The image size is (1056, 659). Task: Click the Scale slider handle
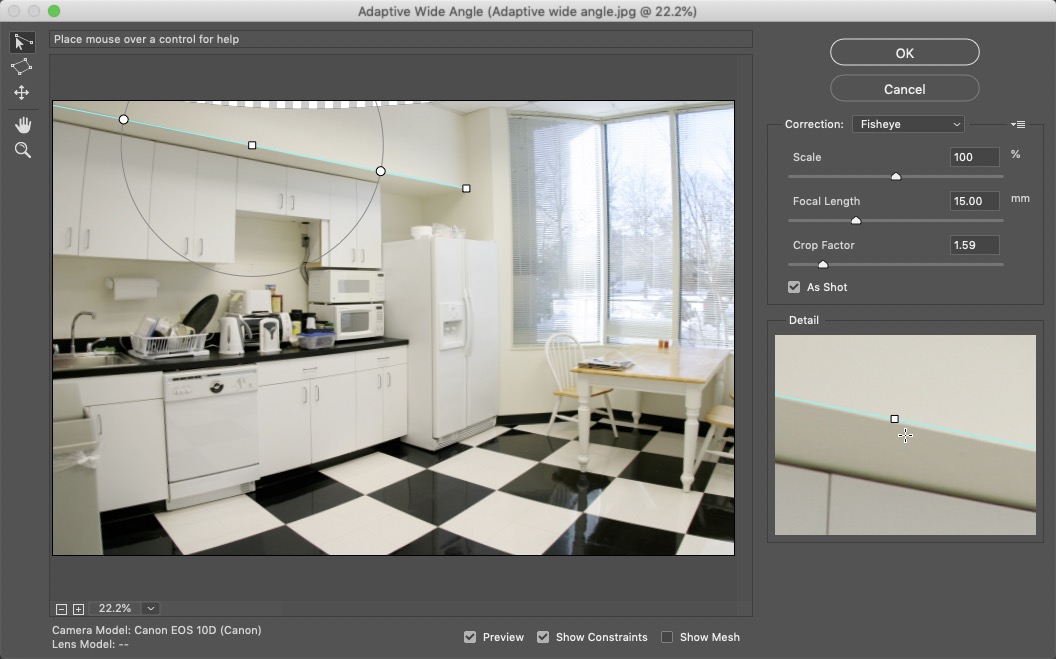896,176
